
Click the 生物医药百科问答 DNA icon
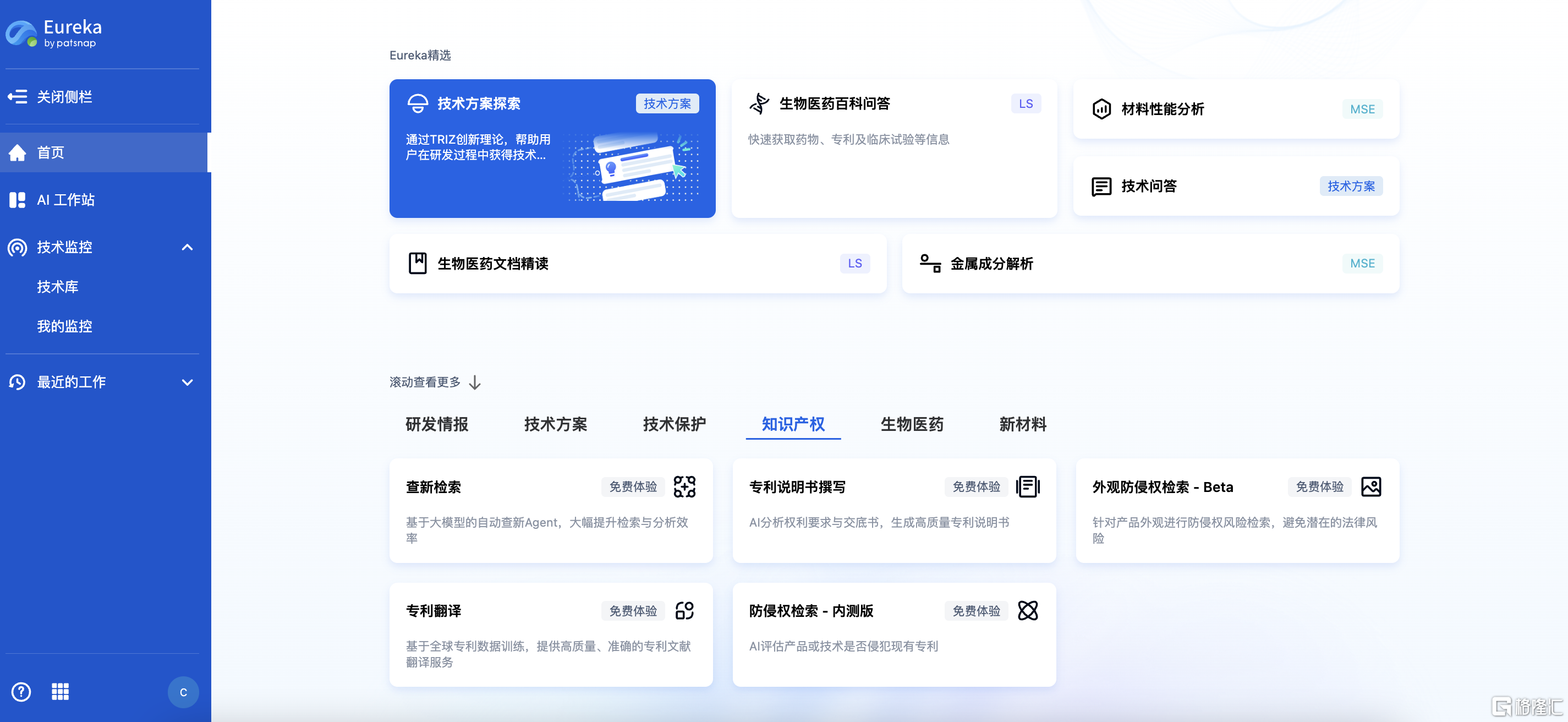(x=760, y=103)
